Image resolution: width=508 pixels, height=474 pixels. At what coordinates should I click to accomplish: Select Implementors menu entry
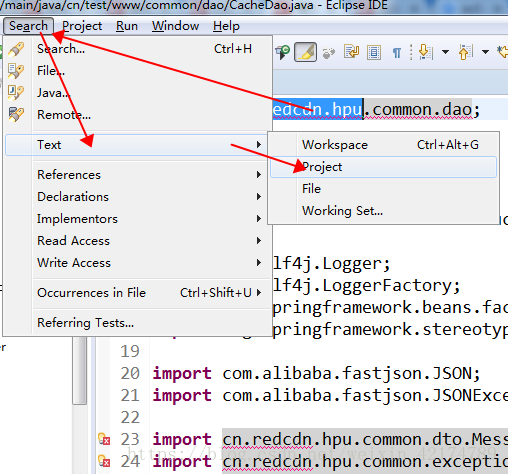[137, 219]
